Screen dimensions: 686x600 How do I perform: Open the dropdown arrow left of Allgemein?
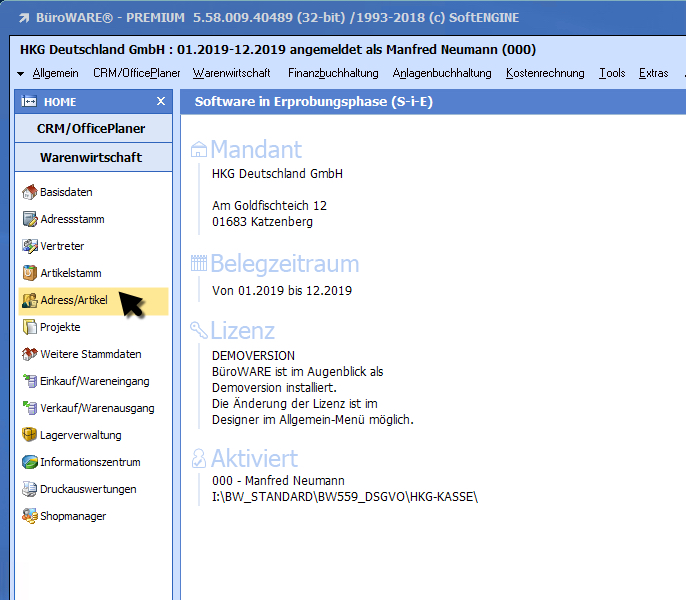(21, 74)
